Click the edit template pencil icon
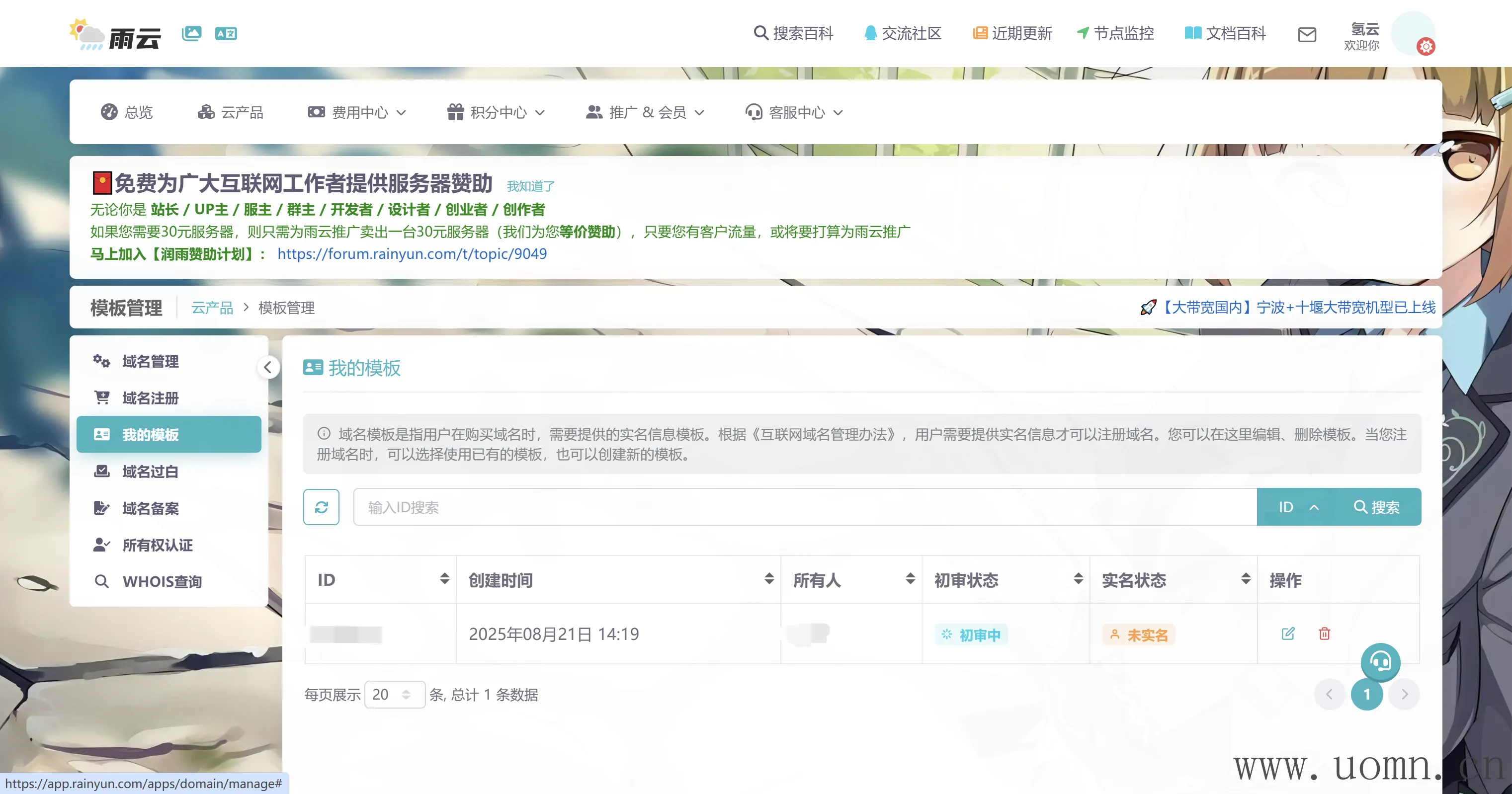This screenshot has height=794, width=1512. point(1288,634)
